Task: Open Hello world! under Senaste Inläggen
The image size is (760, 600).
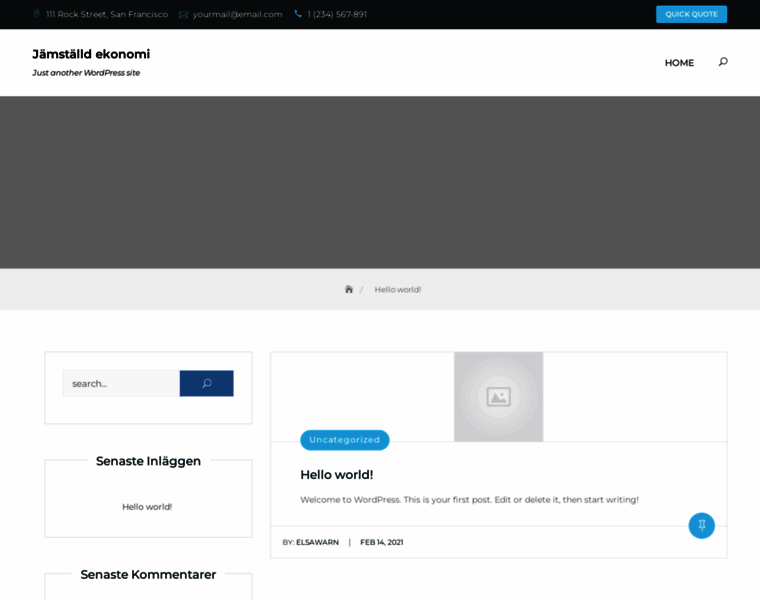Action: pos(147,506)
